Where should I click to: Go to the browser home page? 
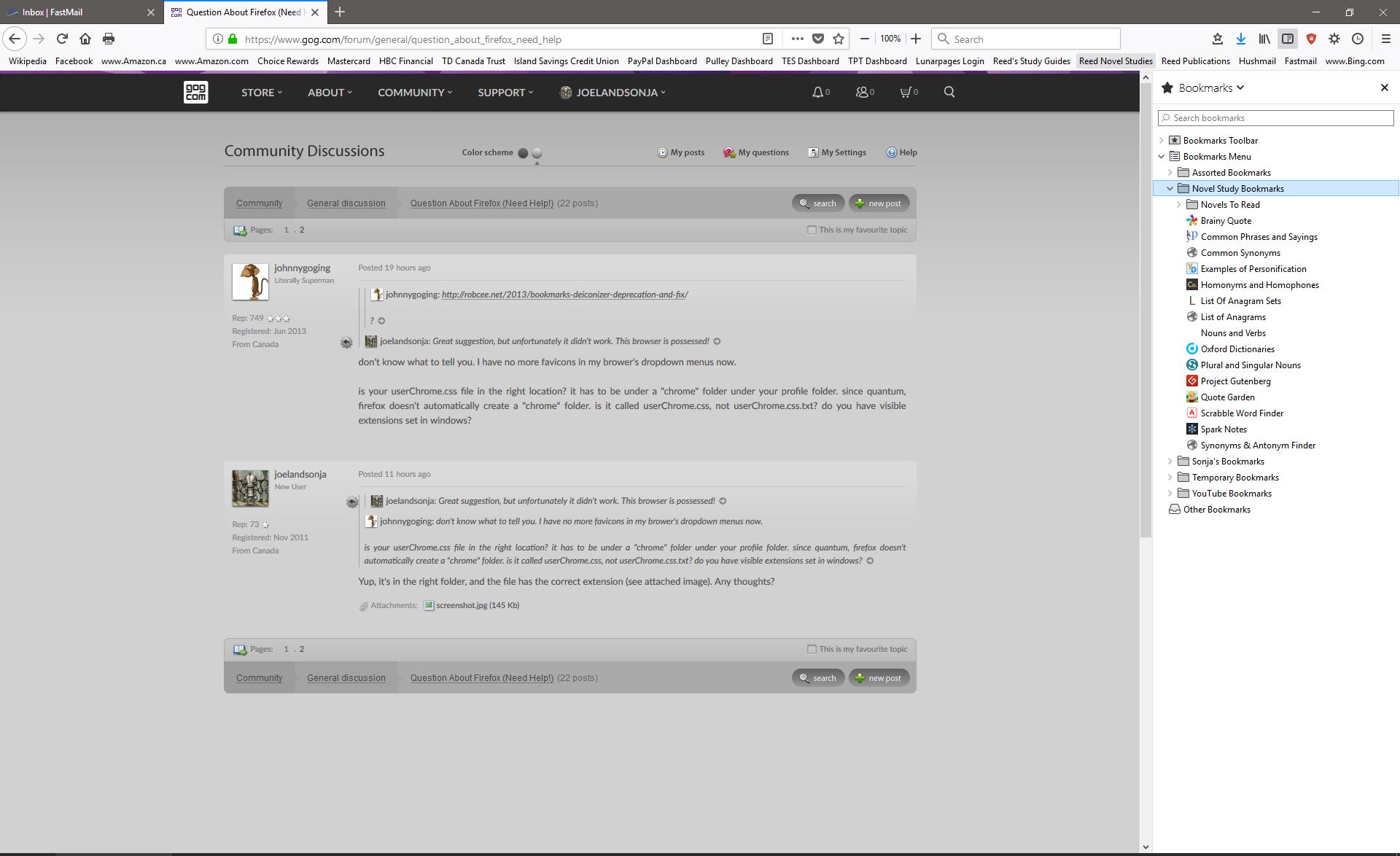[85, 39]
